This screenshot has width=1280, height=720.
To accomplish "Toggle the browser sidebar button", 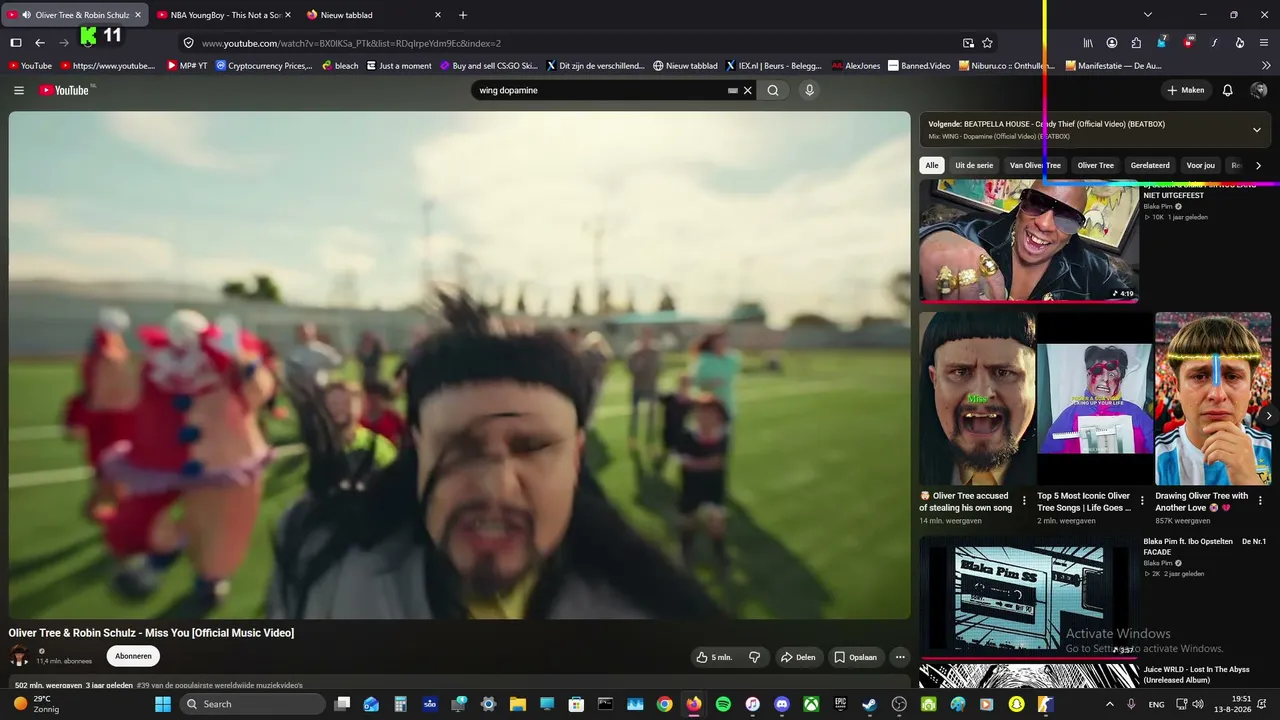I will [16, 43].
